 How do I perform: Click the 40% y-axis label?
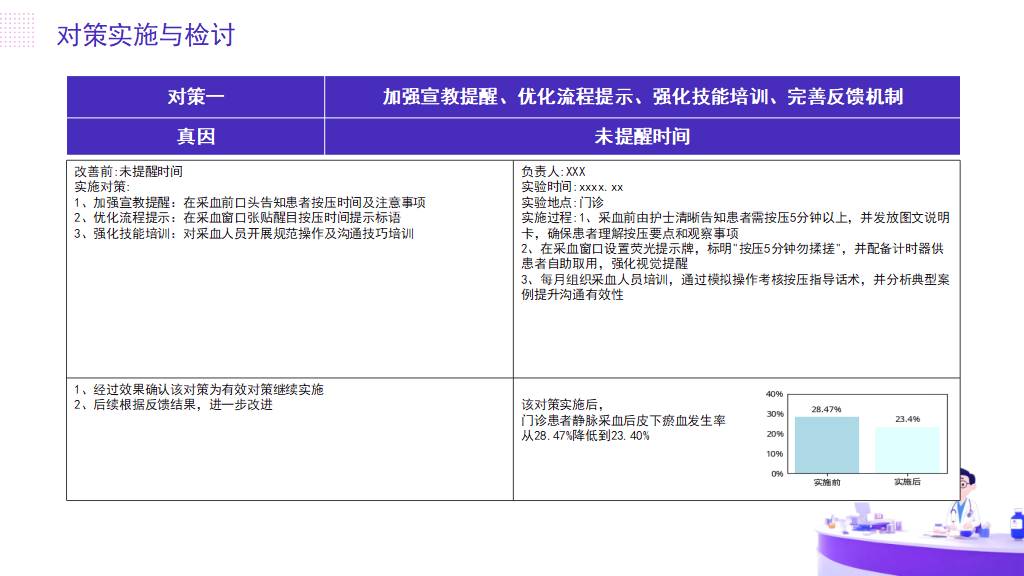tap(775, 394)
